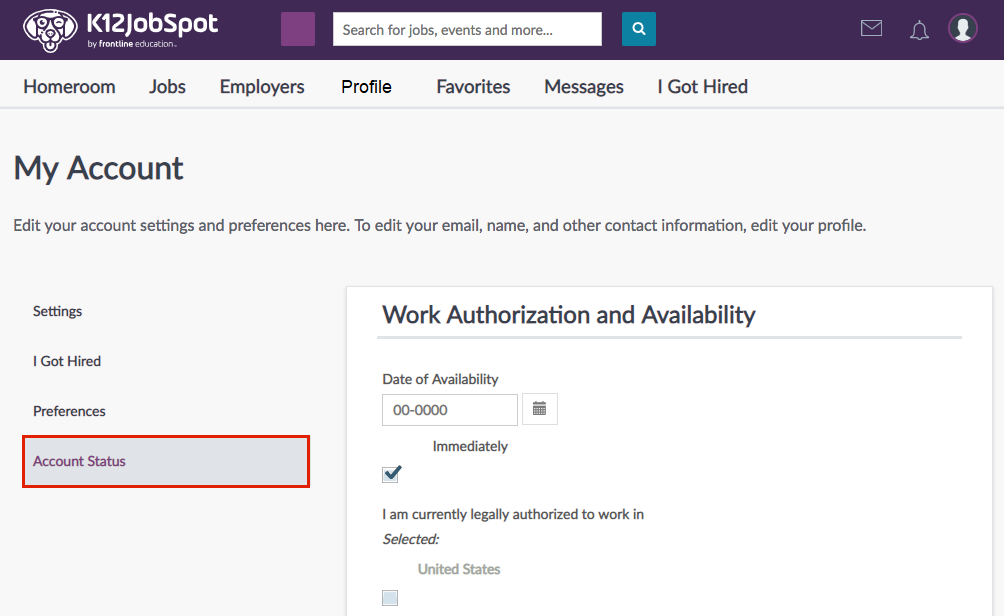The image size is (1004, 616).
Task: Go to the I Got Hired page
Action: tap(702, 87)
